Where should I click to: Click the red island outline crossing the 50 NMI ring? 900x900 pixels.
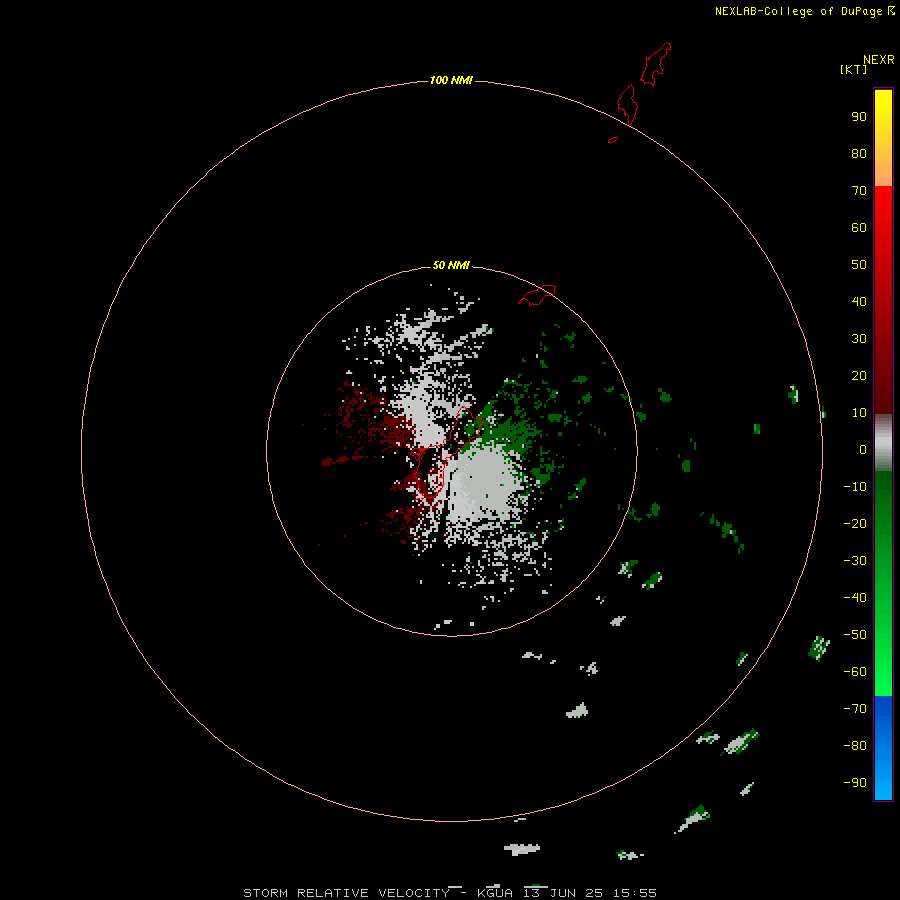click(537, 295)
